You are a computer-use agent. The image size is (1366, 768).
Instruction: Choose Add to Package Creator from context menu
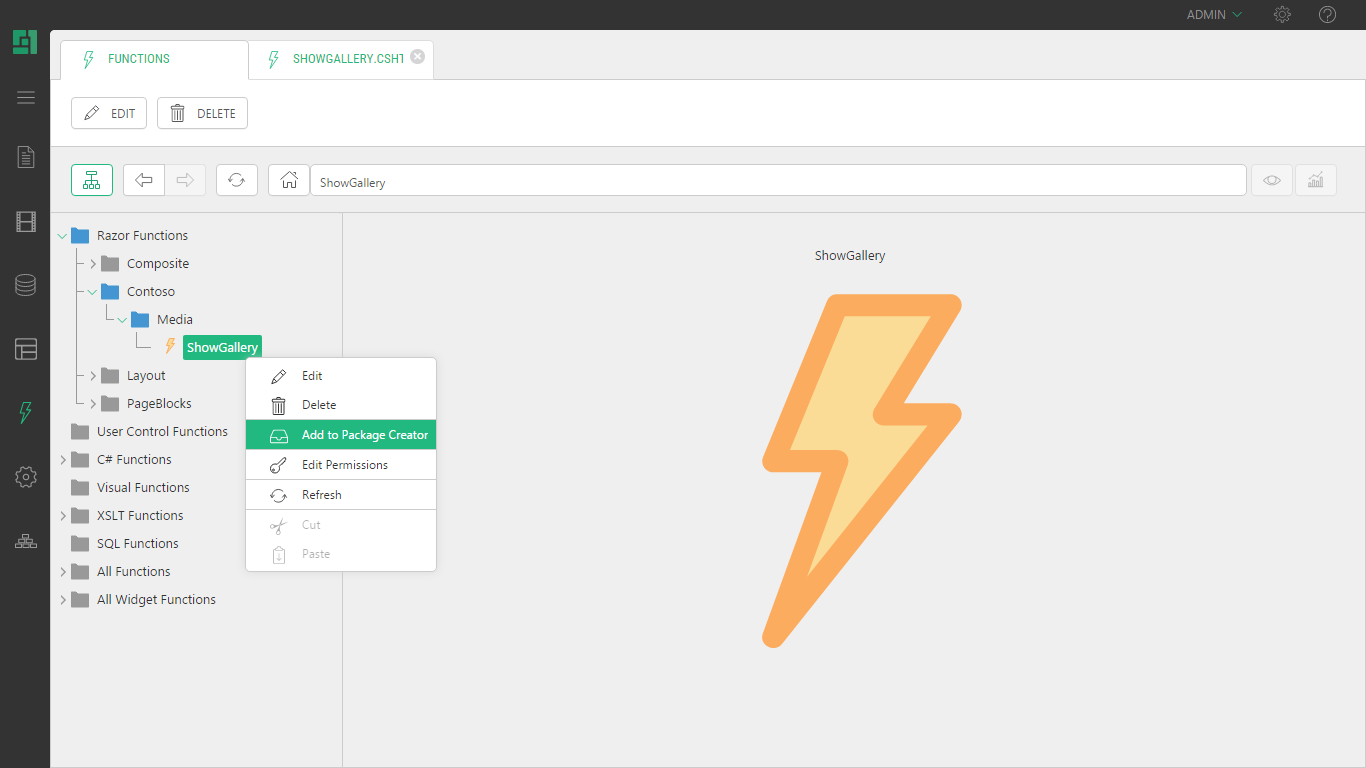[341, 435]
